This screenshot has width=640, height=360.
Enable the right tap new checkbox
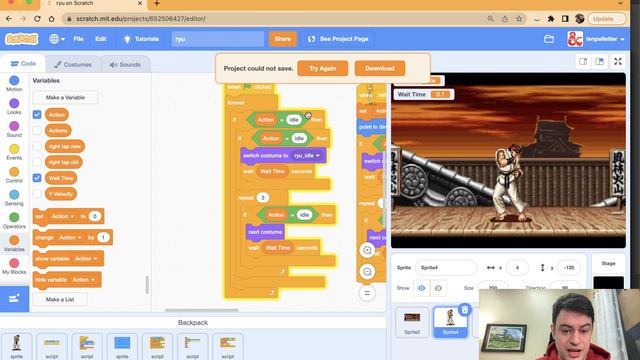37,146
